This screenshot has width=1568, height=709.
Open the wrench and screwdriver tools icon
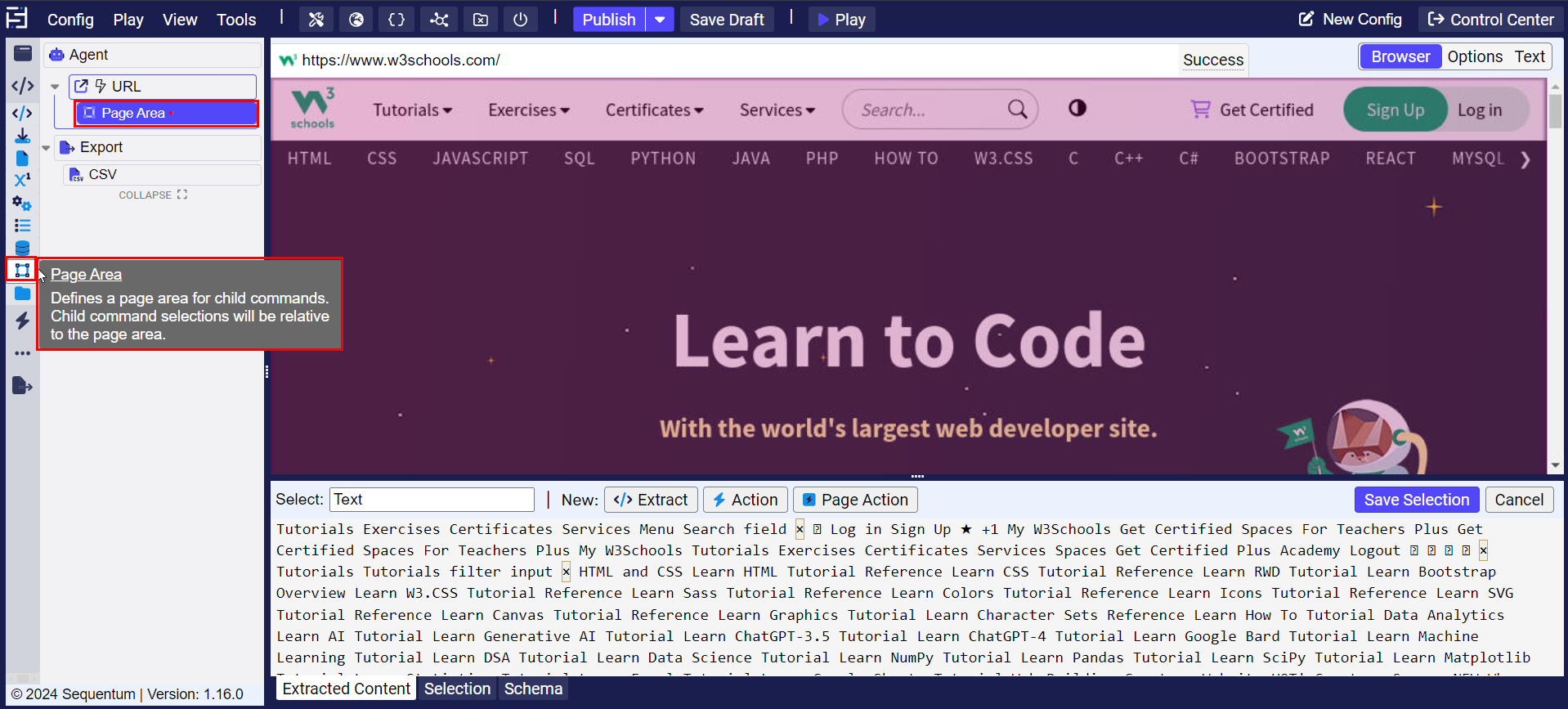[x=316, y=20]
